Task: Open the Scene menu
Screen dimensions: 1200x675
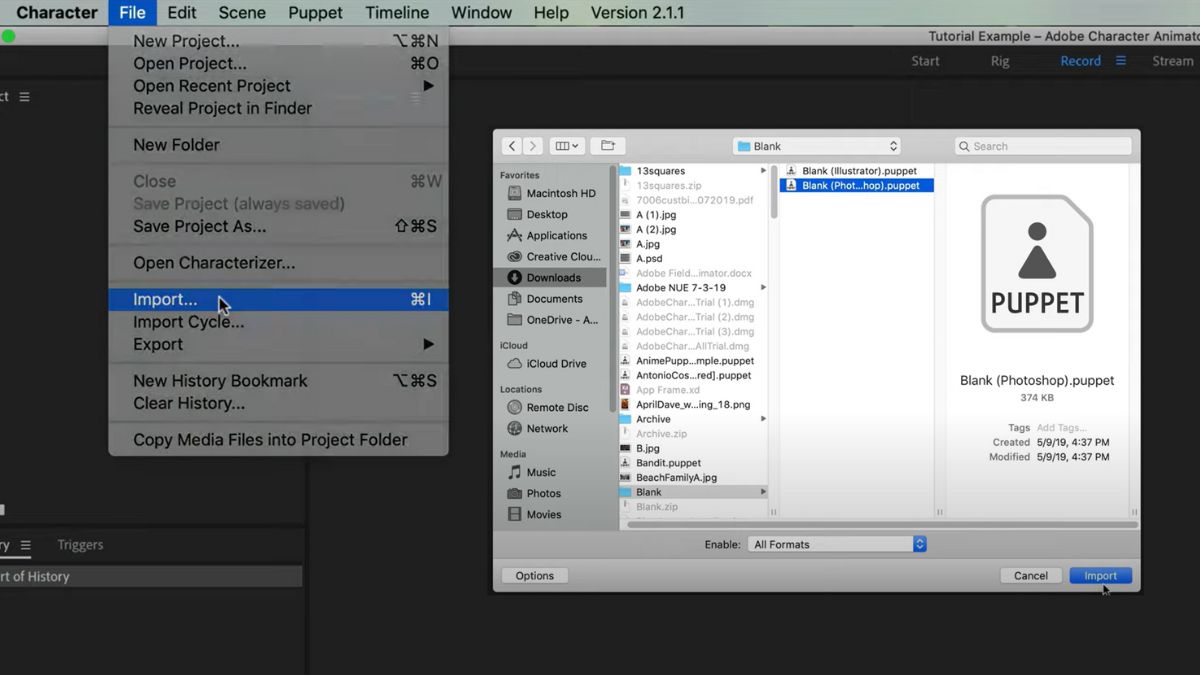Action: (242, 13)
